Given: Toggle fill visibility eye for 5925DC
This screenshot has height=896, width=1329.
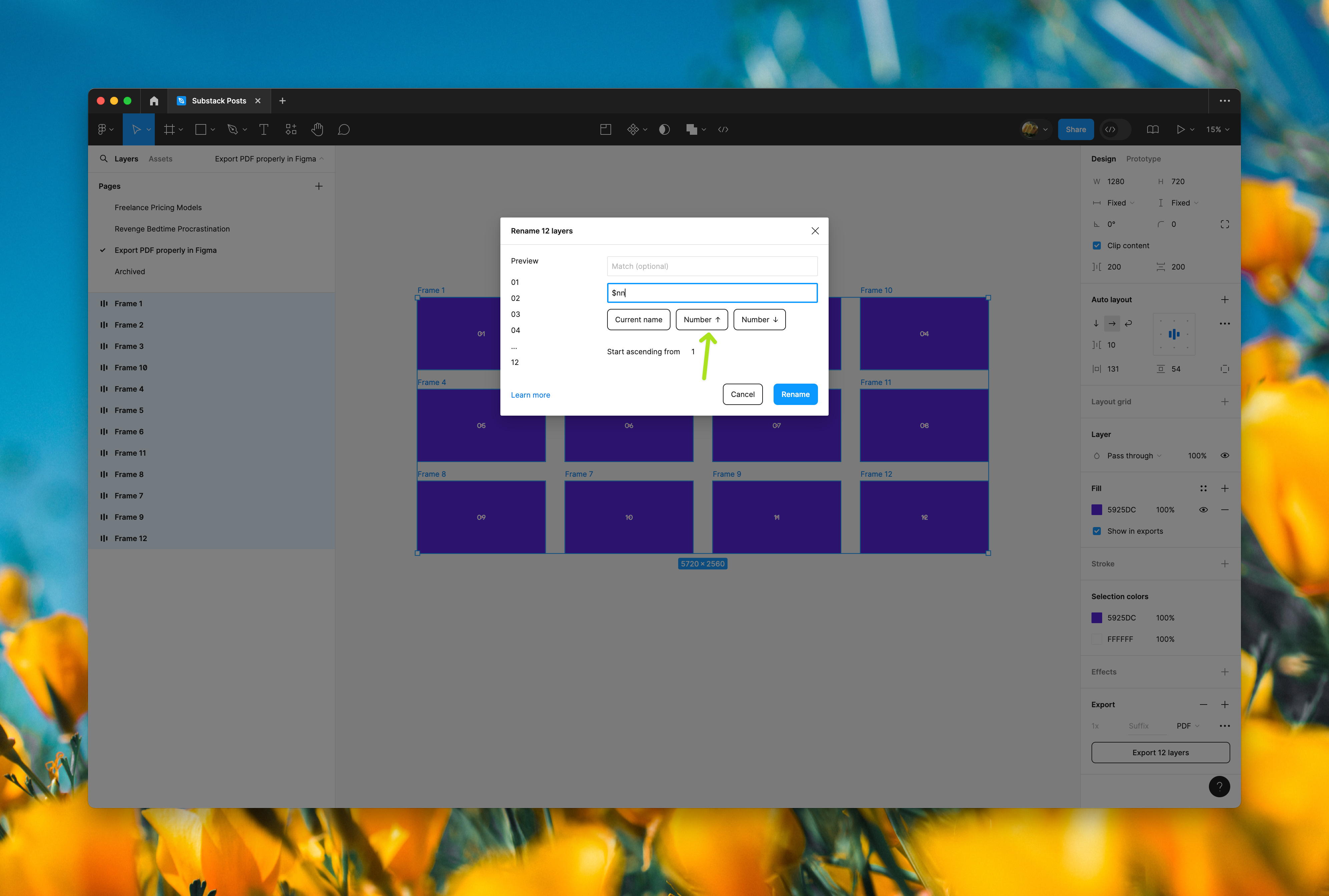Looking at the screenshot, I should coord(1203,510).
